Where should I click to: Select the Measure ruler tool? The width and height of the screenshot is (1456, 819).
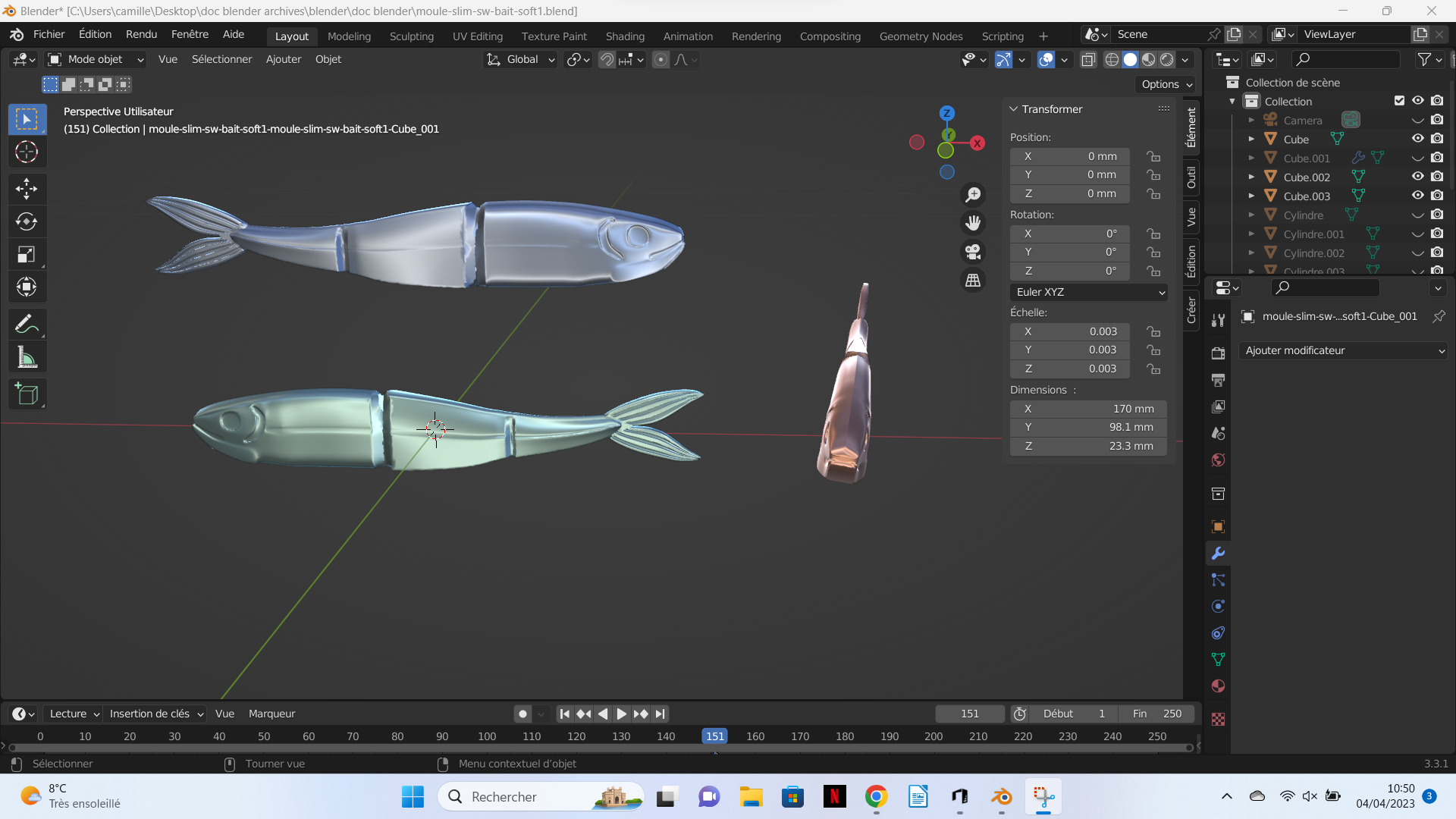click(x=27, y=357)
